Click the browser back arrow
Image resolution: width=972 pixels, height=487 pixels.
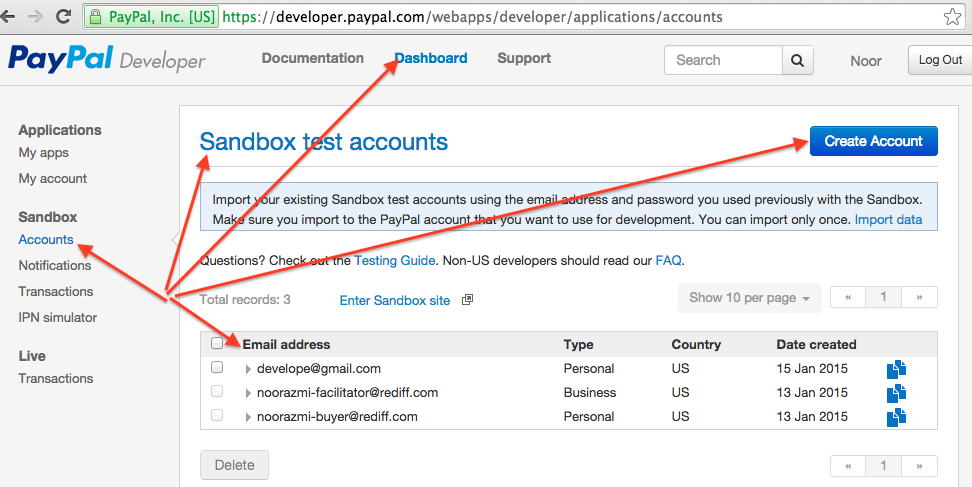(x=7, y=16)
